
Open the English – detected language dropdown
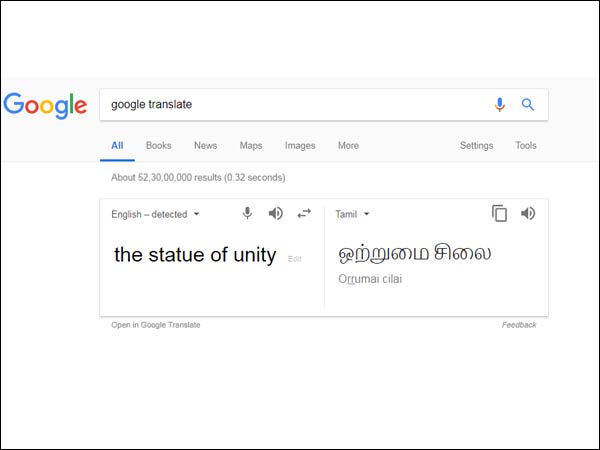coord(156,214)
